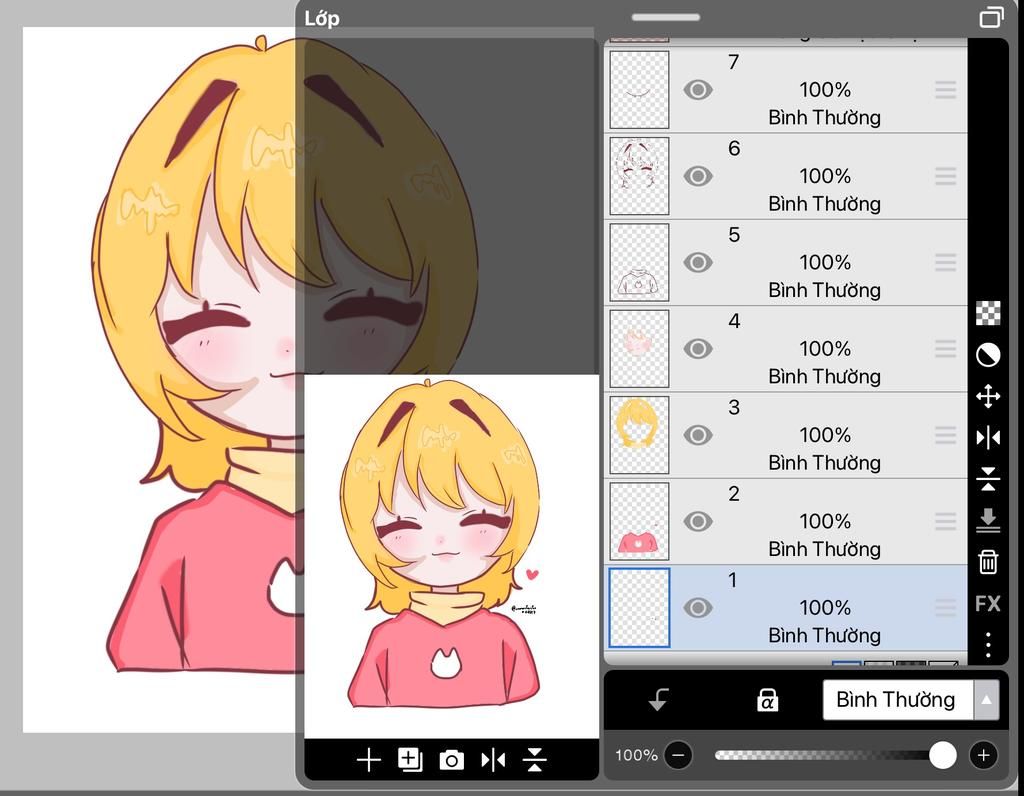
Task: Select layer 2 in the list
Action: pyautogui.click(x=825, y=522)
